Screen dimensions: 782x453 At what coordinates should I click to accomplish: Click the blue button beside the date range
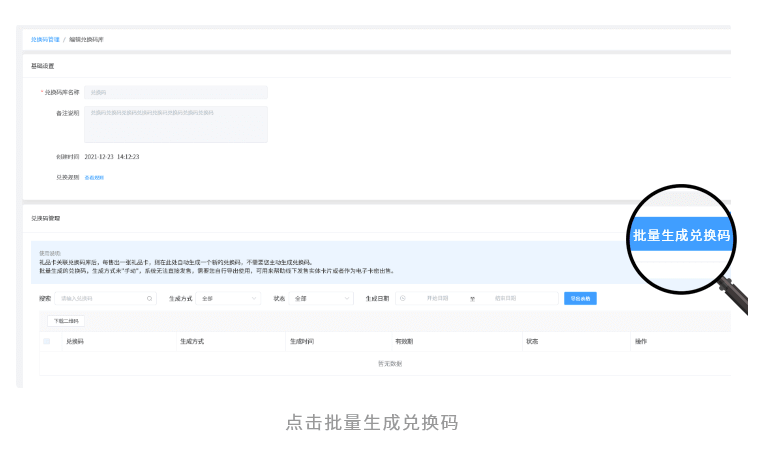tap(580, 298)
